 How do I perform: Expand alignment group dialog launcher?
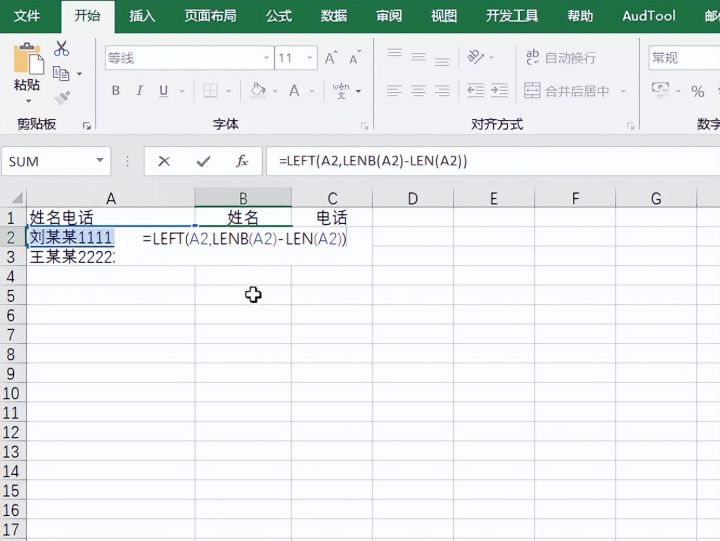pyautogui.click(x=630, y=126)
